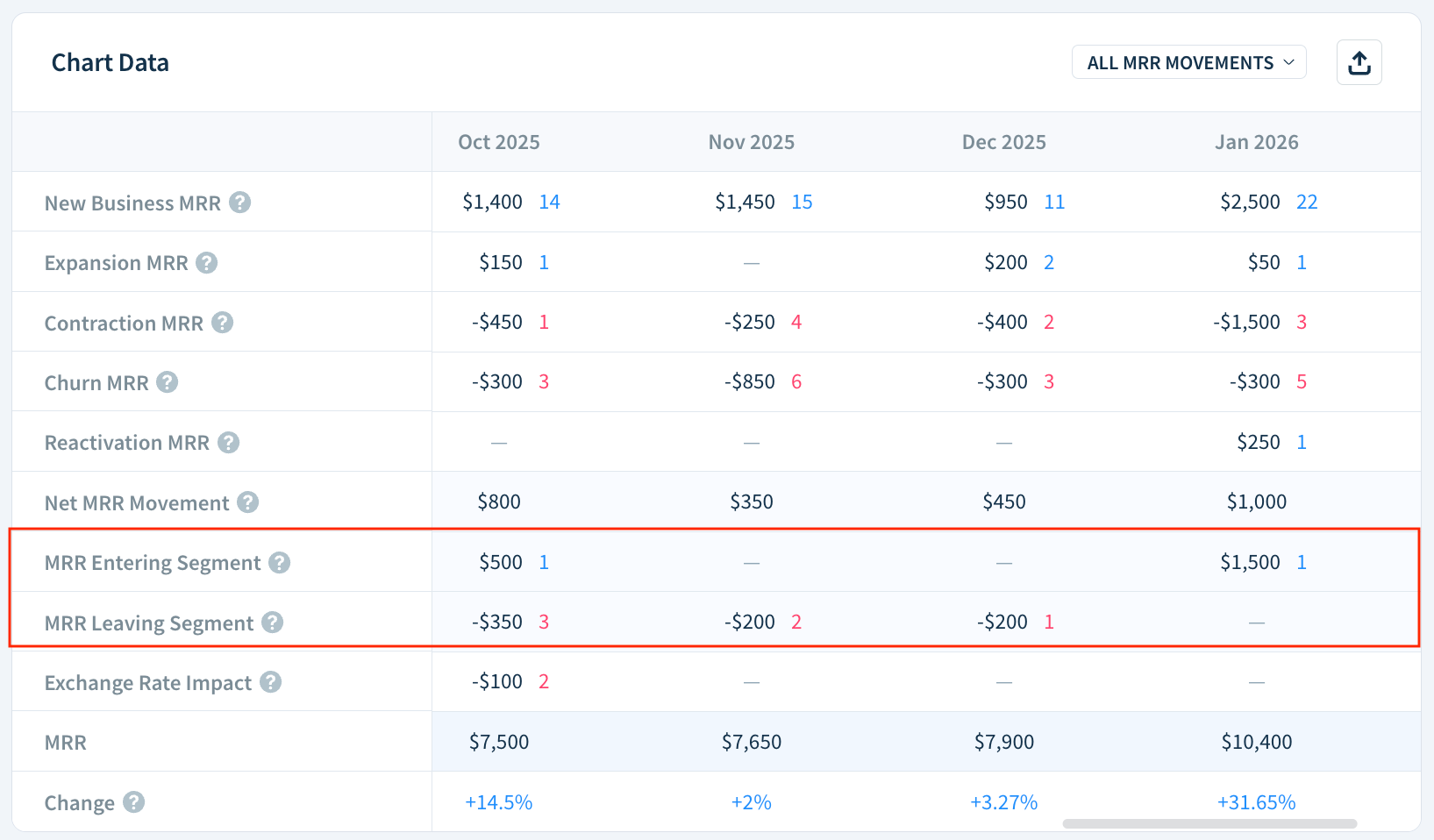Image resolution: width=1434 pixels, height=840 pixels.
Task: Click the 6 churn count for November
Action: click(x=796, y=381)
